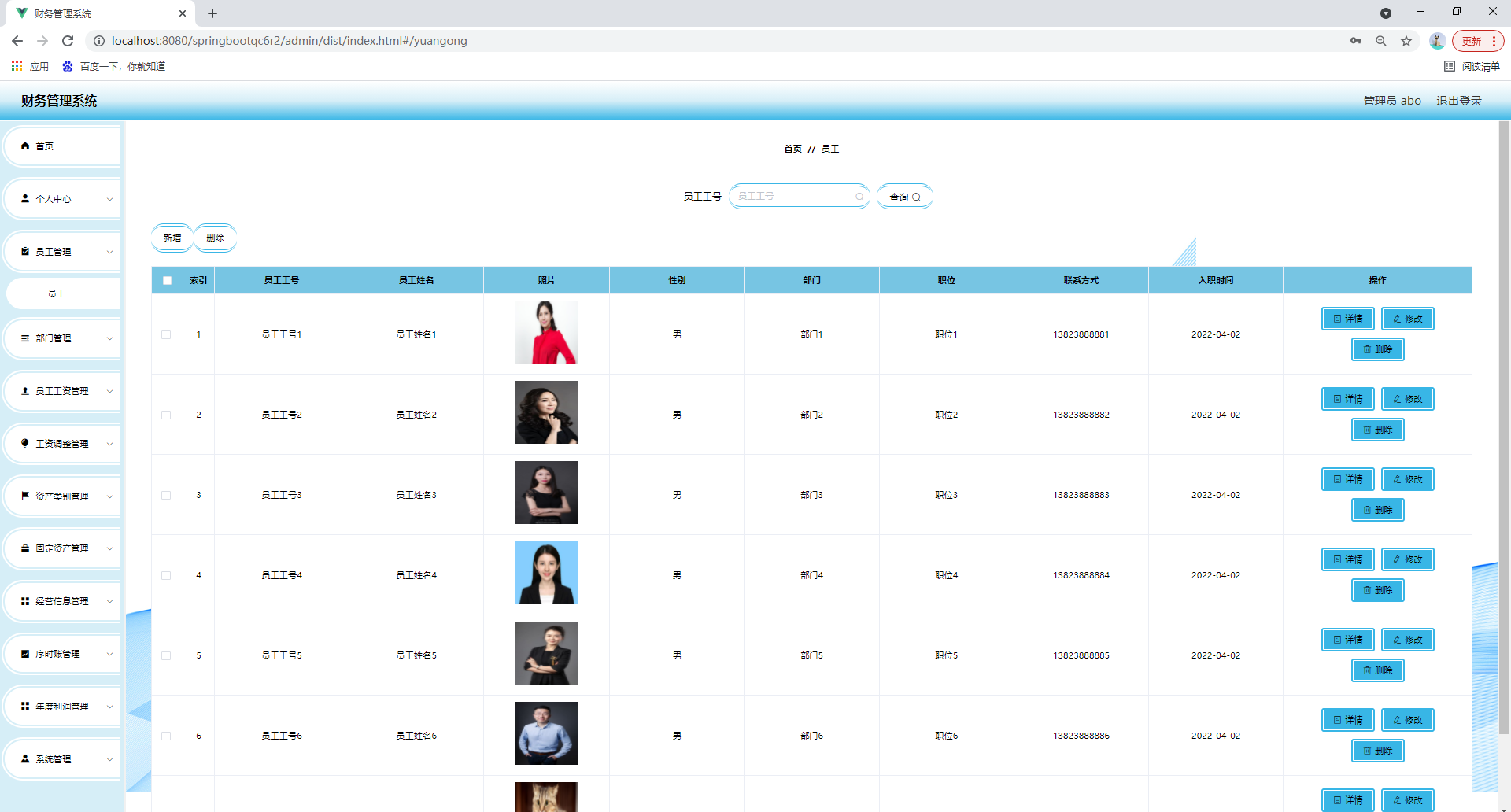Open the 员工 submenu item
The image size is (1511, 812).
pos(57,293)
